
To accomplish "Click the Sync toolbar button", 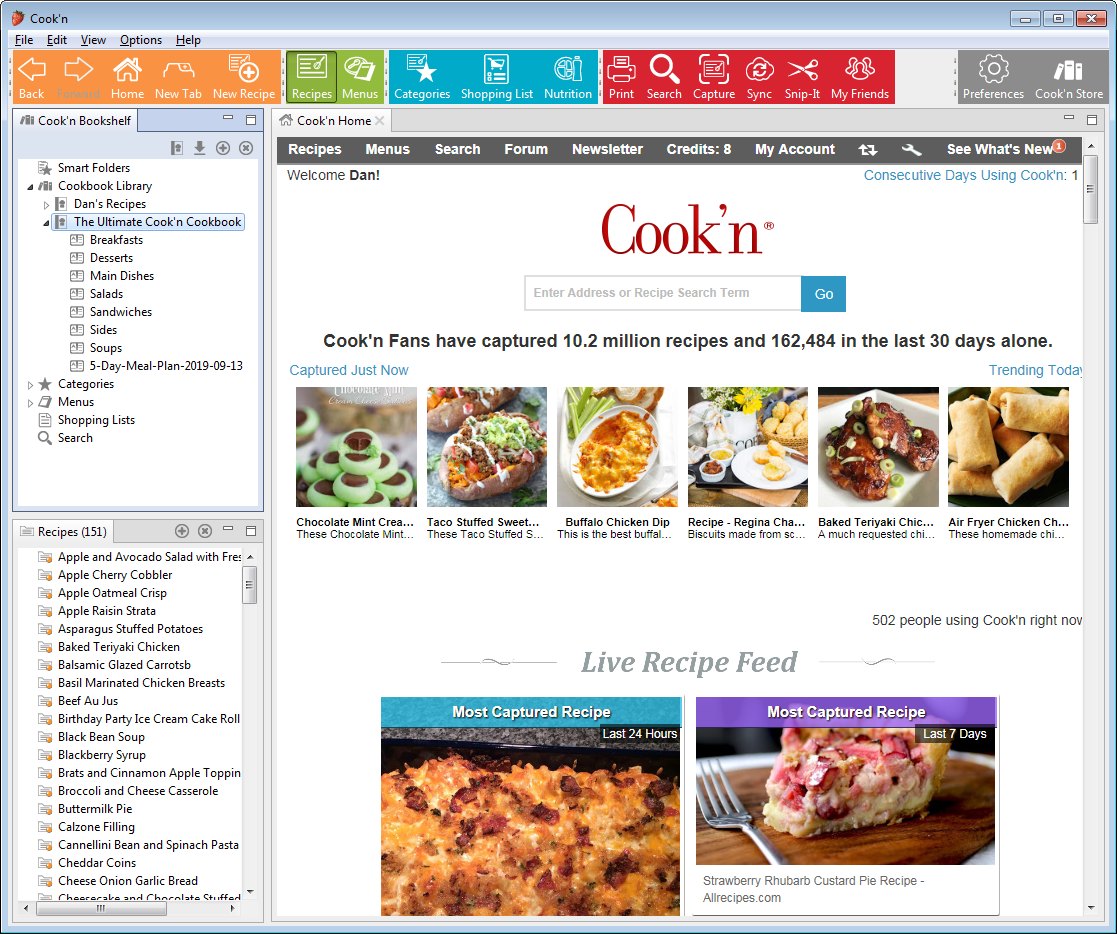I will (759, 78).
